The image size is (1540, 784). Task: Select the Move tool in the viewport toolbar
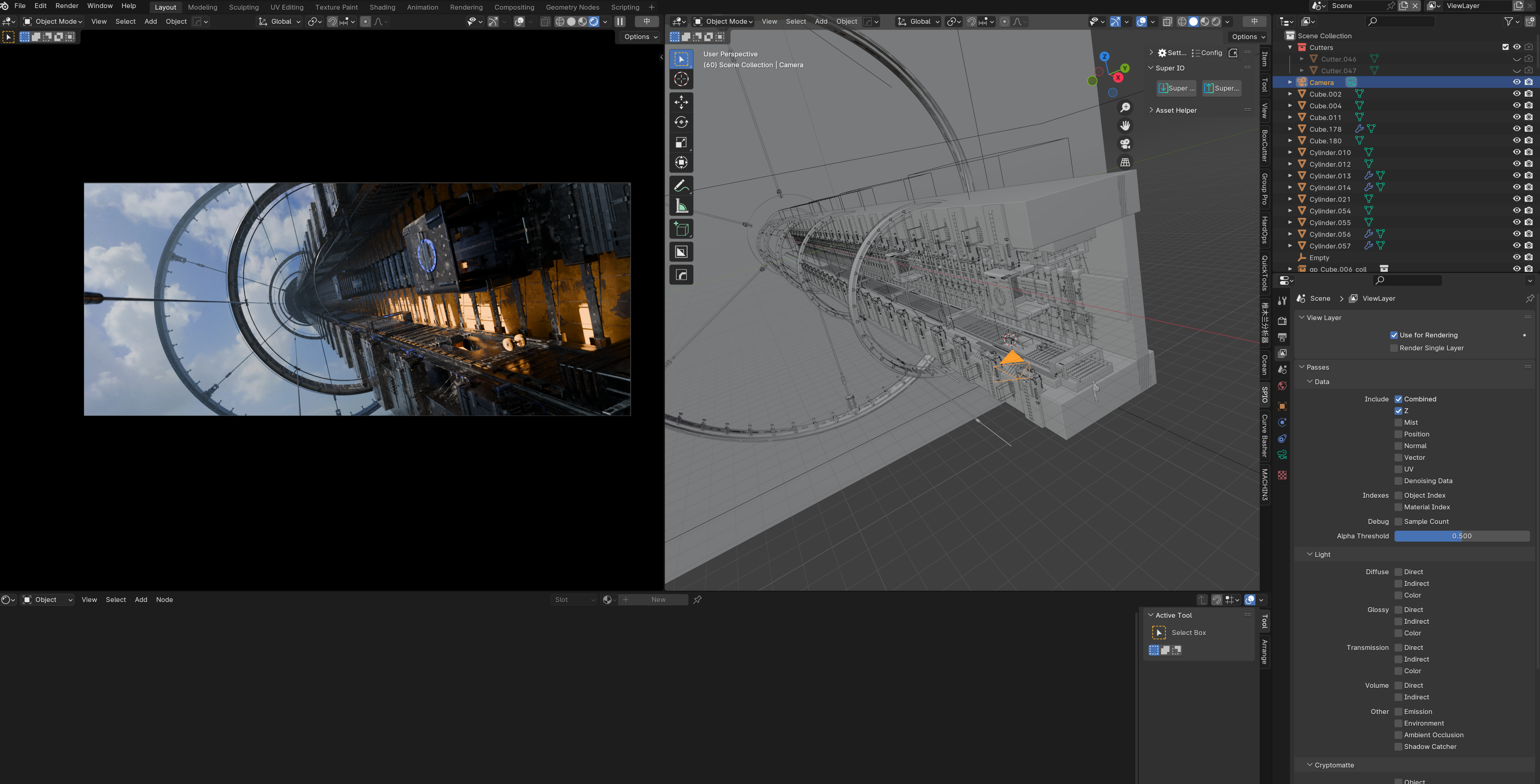(x=681, y=102)
